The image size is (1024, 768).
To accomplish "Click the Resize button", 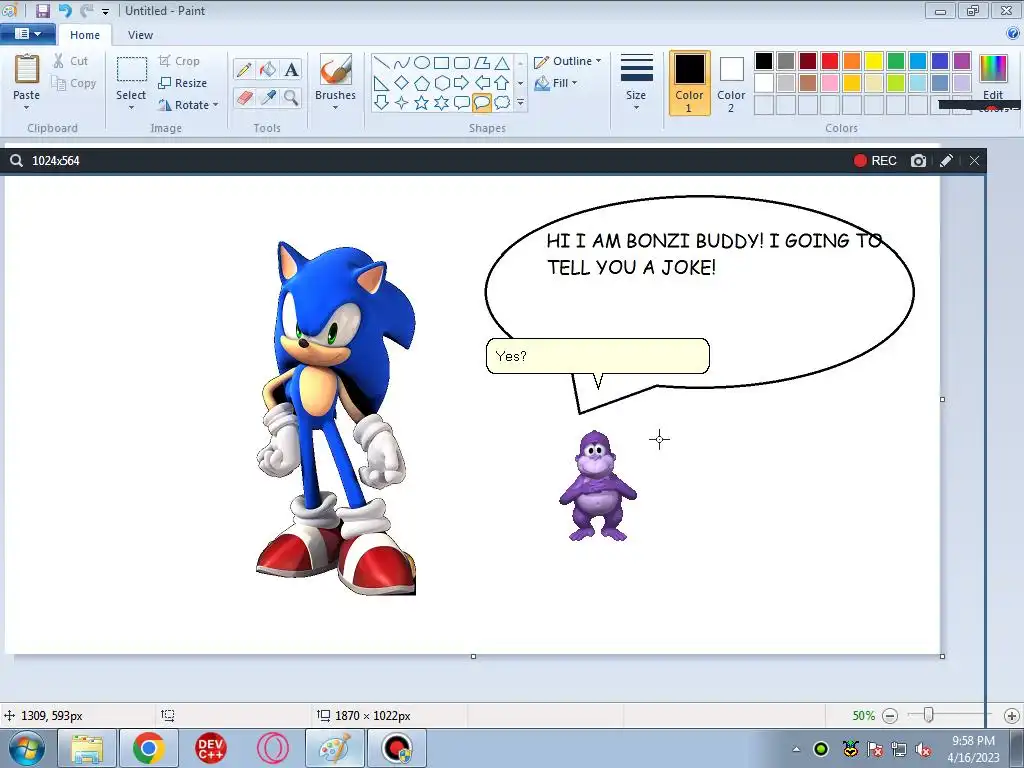I will [x=183, y=83].
